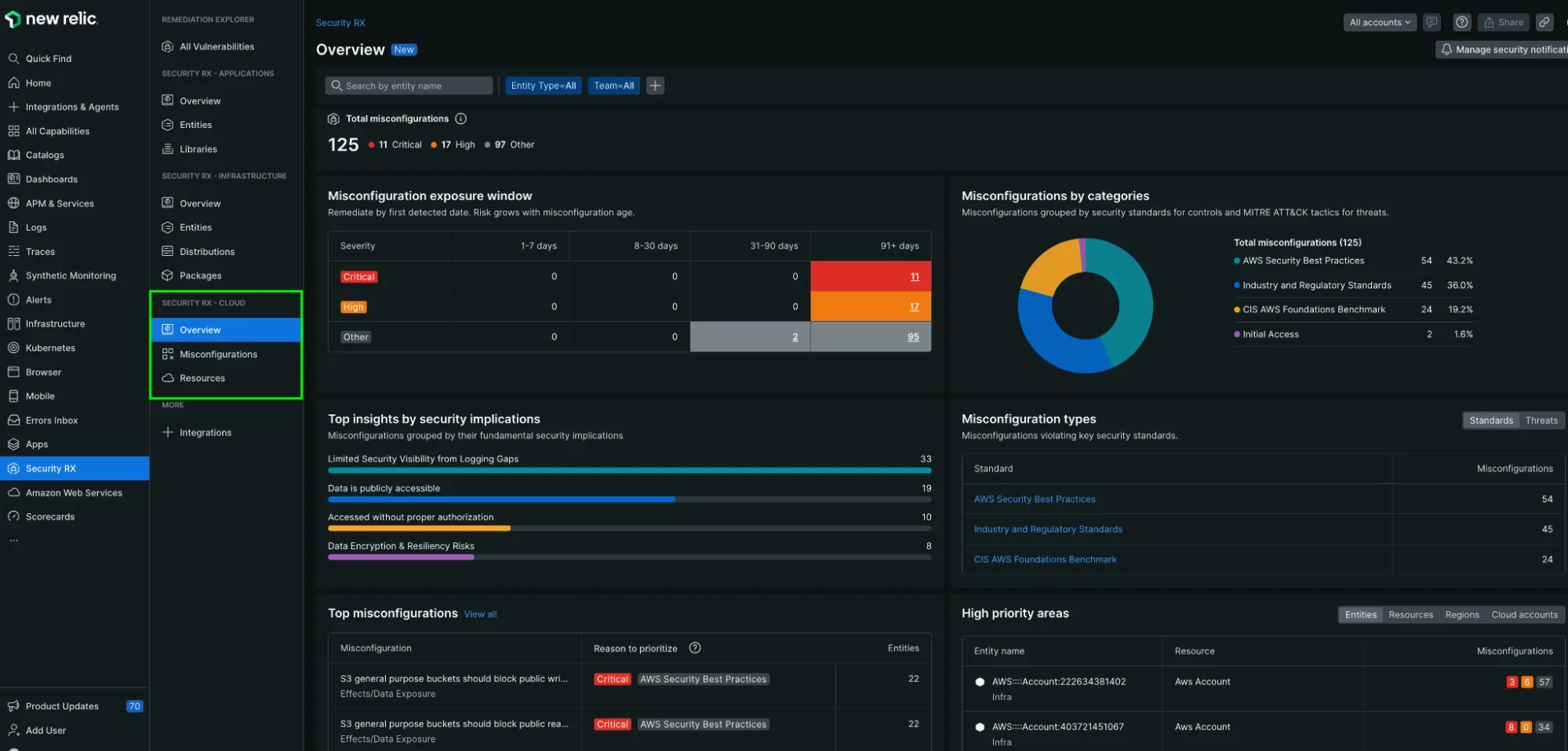The width and height of the screenshot is (1568, 751).
Task: Open Synthetic Monitoring from the sidebar
Action: coord(70,275)
